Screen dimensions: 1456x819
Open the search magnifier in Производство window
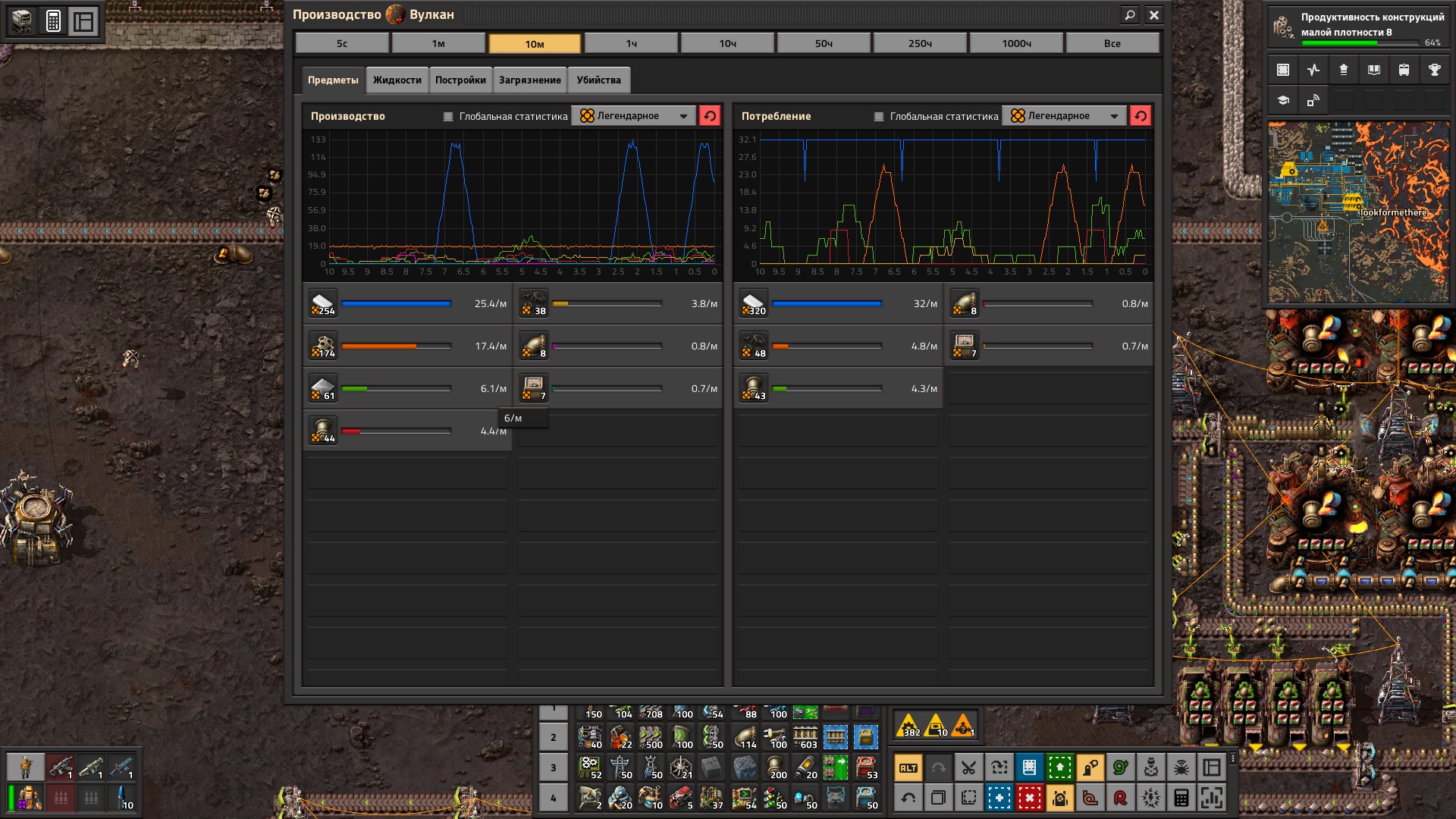[1130, 14]
